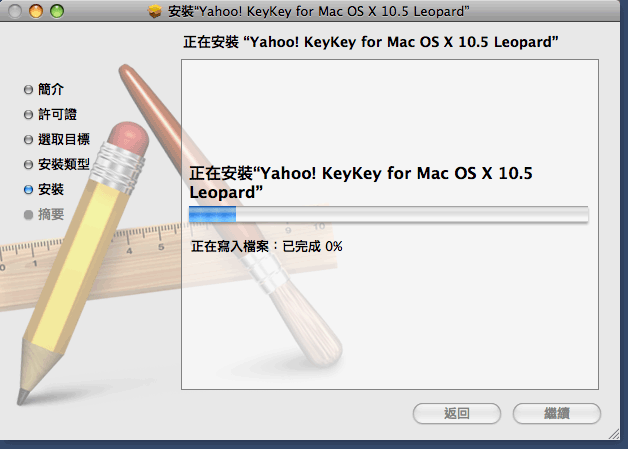Click the heading 正在安裝 Yahoo! KeyKey above the pane
Image resolution: width=628 pixels, height=449 pixels.
coord(371,42)
